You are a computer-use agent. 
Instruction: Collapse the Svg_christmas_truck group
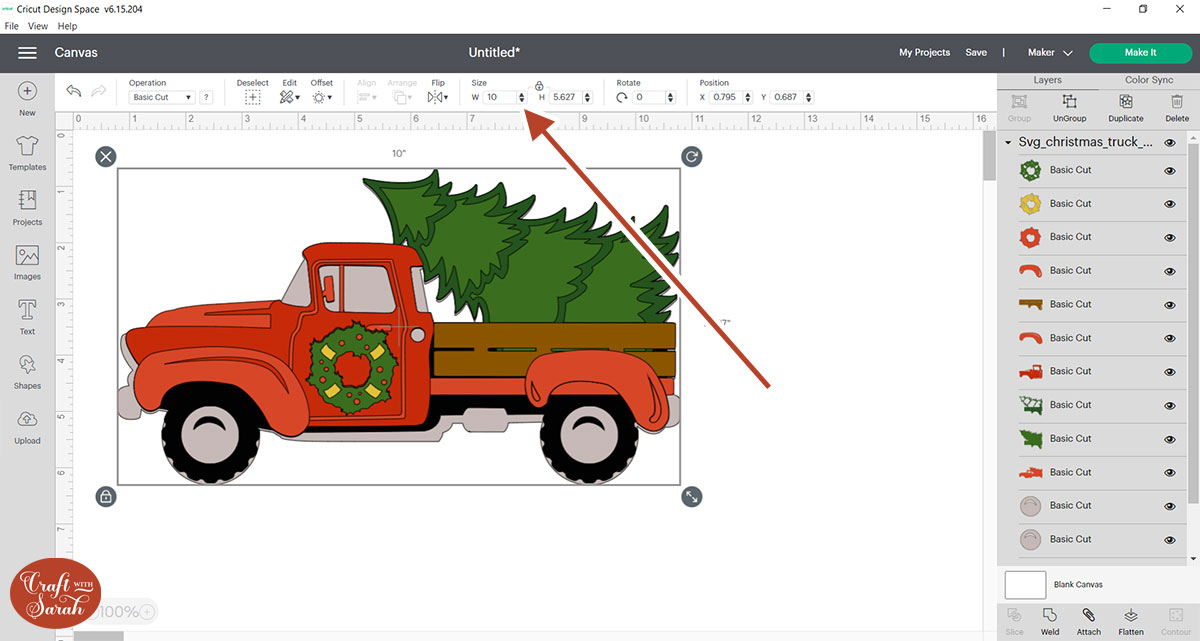[x=1008, y=143]
